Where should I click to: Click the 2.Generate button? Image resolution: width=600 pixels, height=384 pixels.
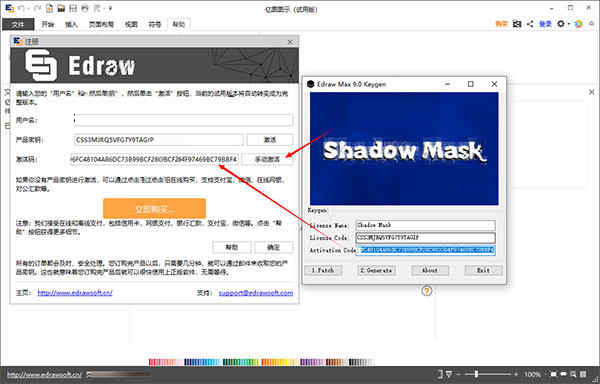376,270
